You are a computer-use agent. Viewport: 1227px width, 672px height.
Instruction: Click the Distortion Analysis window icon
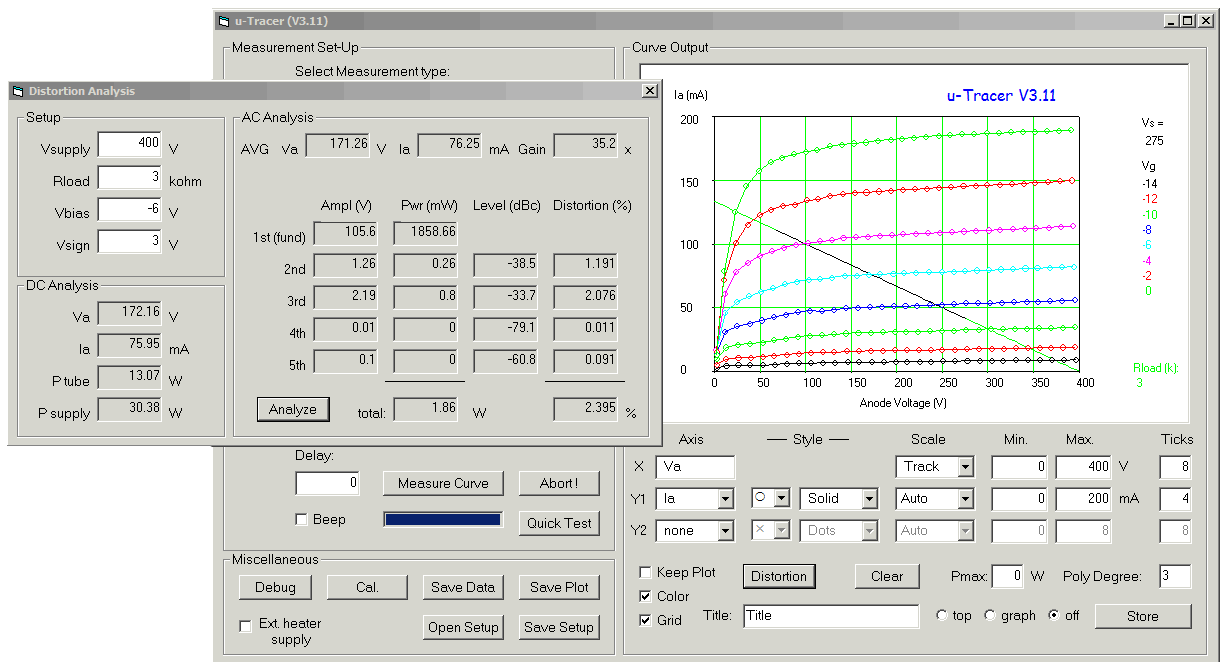point(18,91)
